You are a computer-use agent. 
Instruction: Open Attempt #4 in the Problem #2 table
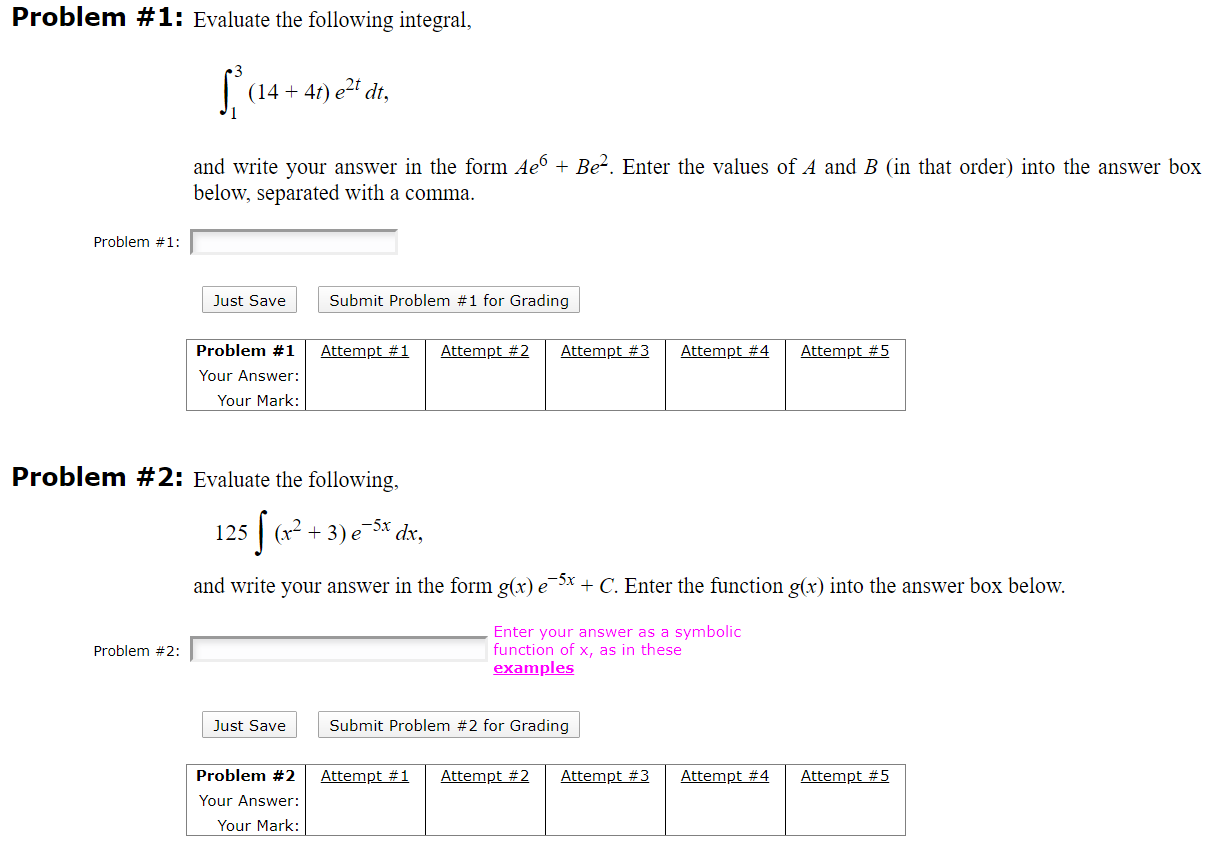pos(724,775)
